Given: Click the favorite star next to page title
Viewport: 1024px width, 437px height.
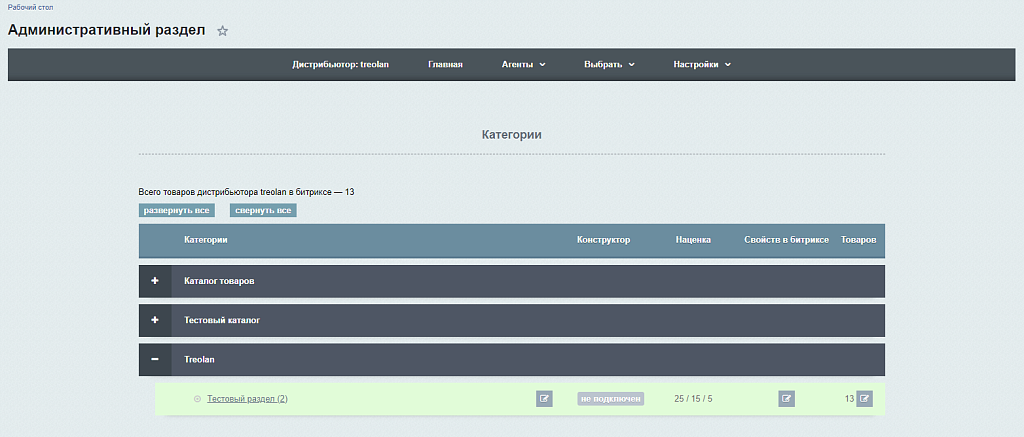Looking at the screenshot, I should (x=222, y=31).
